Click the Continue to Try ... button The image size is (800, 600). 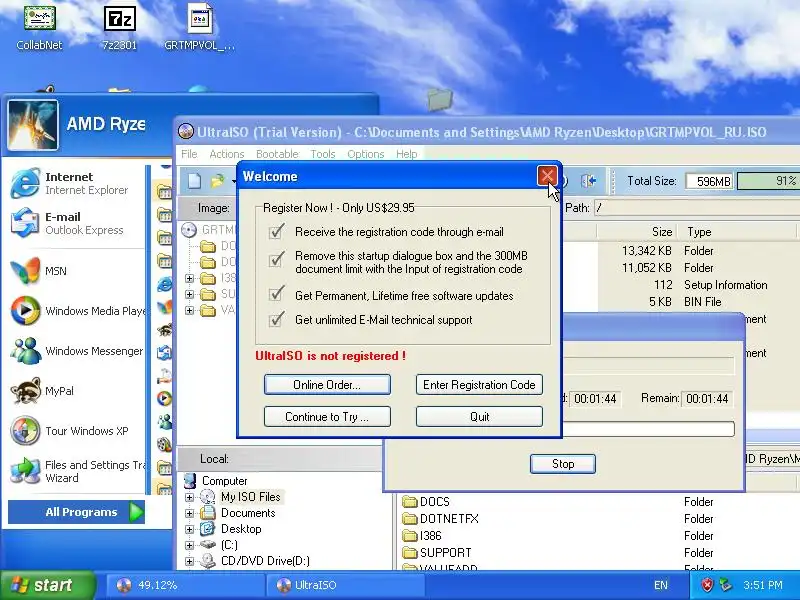click(x=327, y=417)
